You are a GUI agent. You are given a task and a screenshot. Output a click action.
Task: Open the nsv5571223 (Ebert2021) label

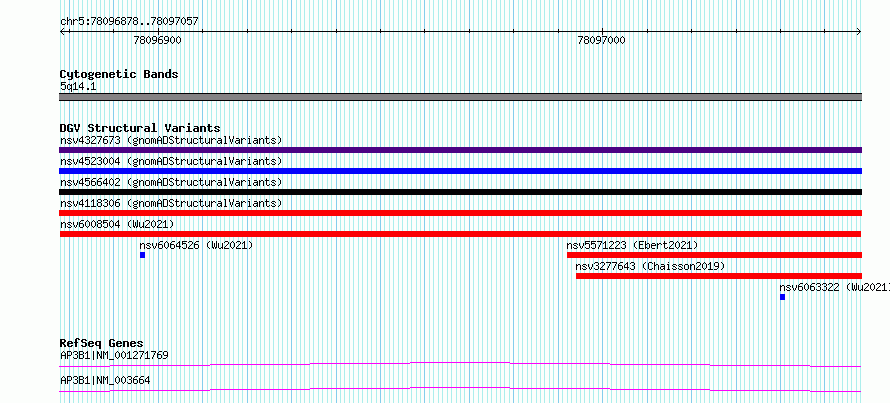(x=632, y=245)
